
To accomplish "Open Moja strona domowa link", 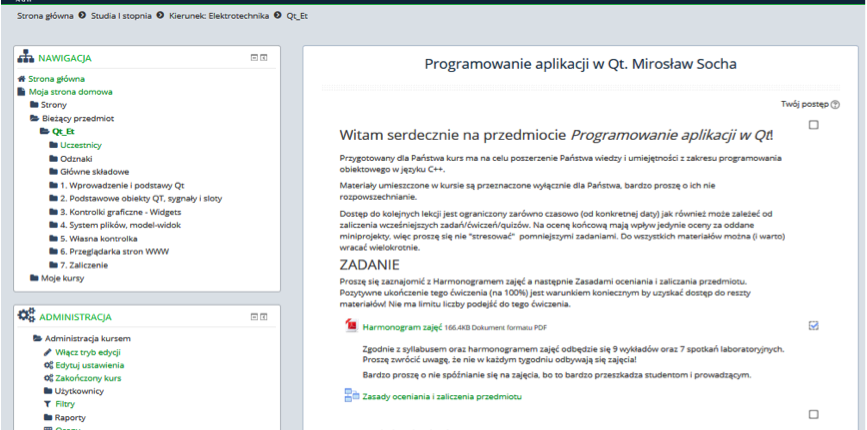I will (71, 92).
